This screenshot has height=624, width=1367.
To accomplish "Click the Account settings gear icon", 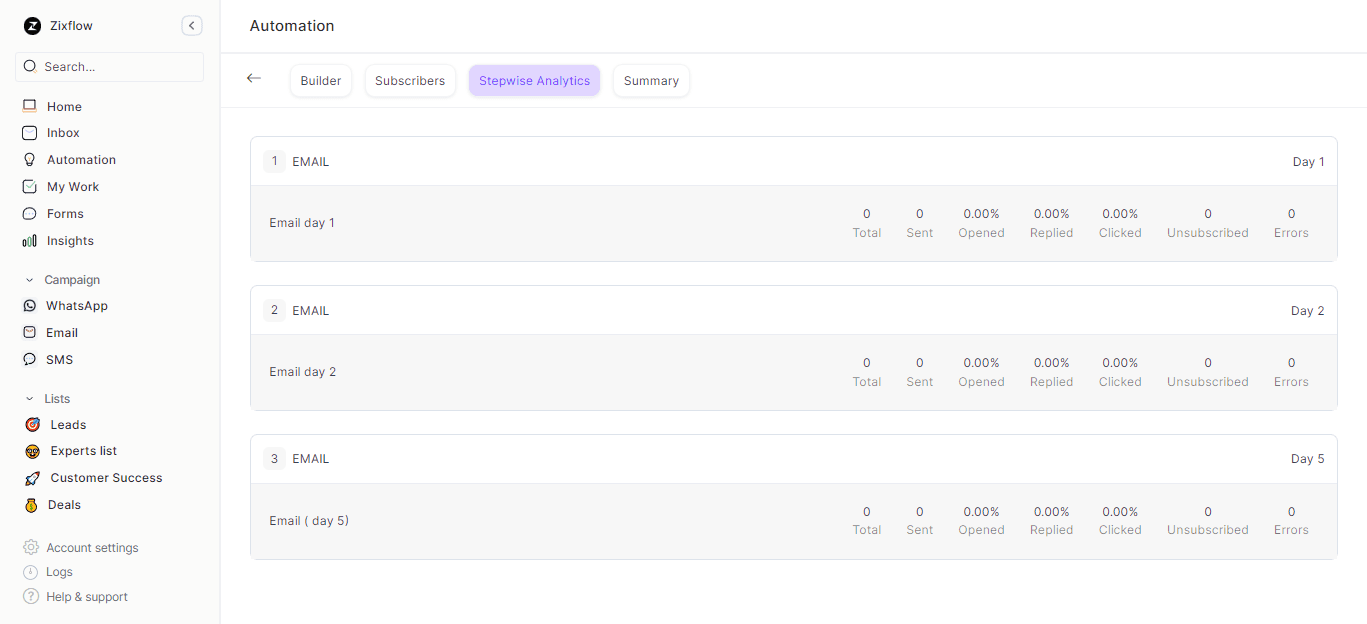I will click(31, 548).
